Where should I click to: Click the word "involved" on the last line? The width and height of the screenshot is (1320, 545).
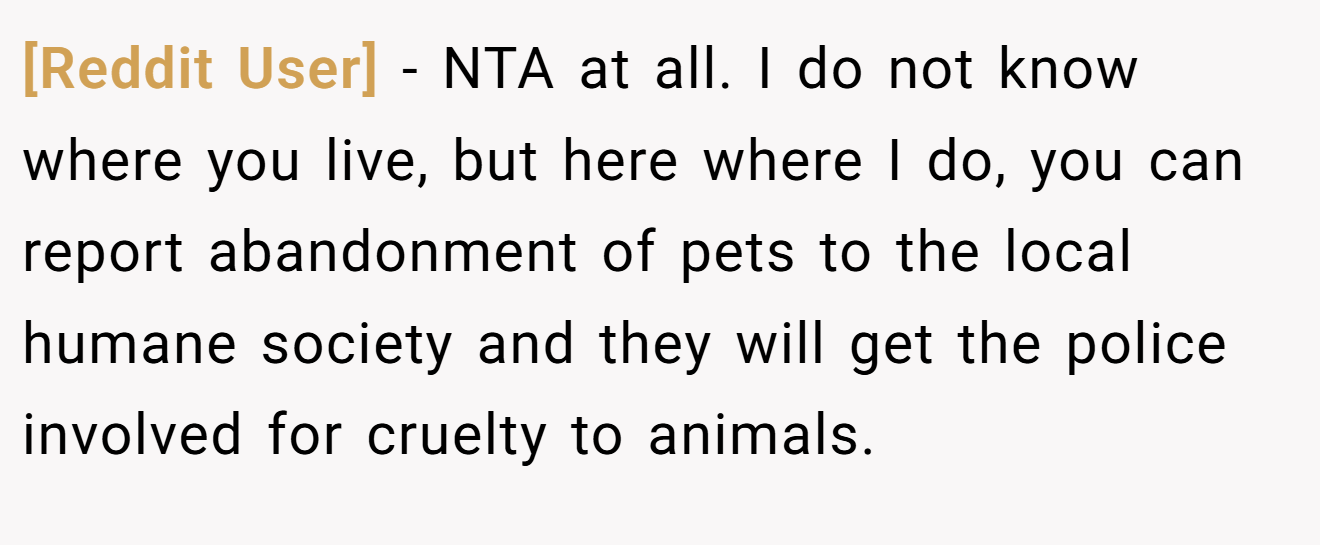click(132, 435)
